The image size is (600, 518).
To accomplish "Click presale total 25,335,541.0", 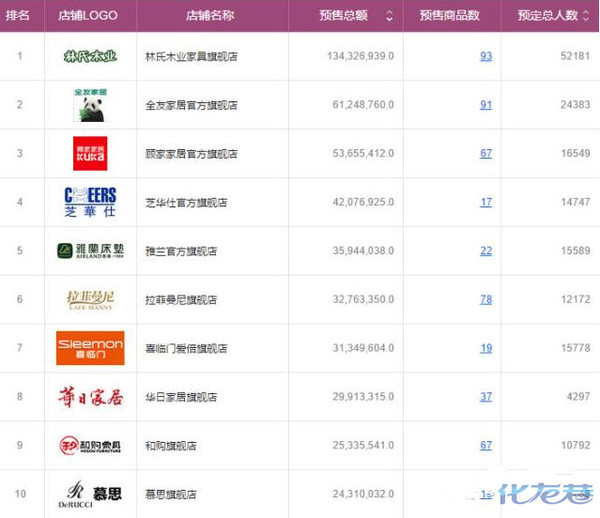I will coord(363,446).
